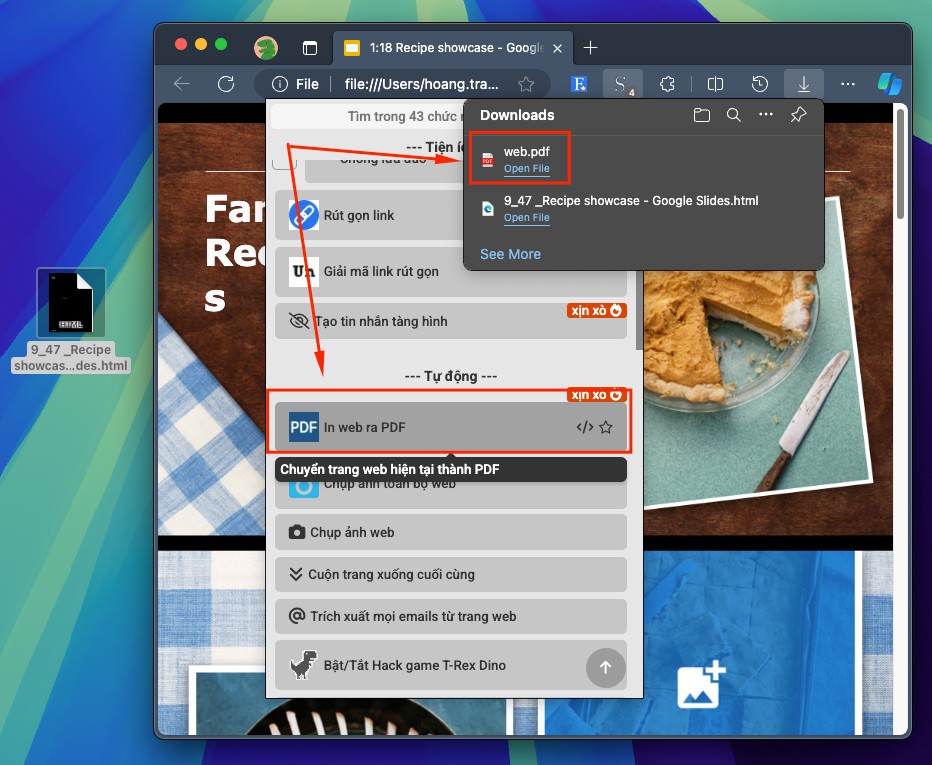Viewport: 932px width, 765px height.
Task: Reload the page with the refresh icon
Action: 226,84
